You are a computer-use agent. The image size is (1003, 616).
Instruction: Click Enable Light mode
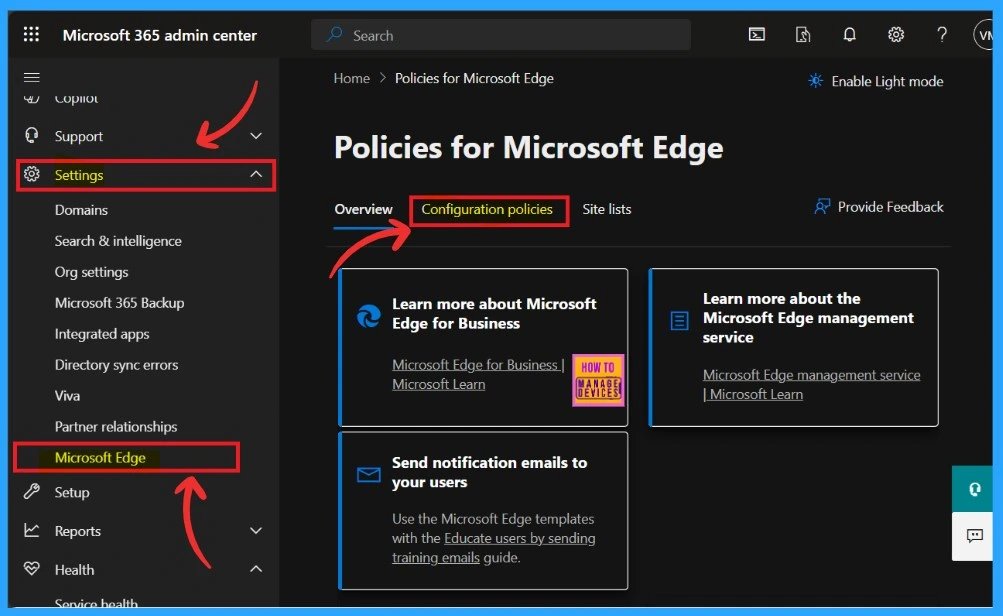(887, 81)
